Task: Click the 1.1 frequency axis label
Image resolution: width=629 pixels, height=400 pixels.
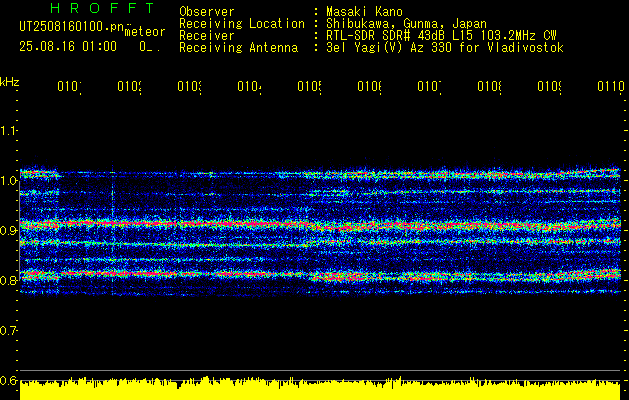Action: [8, 131]
